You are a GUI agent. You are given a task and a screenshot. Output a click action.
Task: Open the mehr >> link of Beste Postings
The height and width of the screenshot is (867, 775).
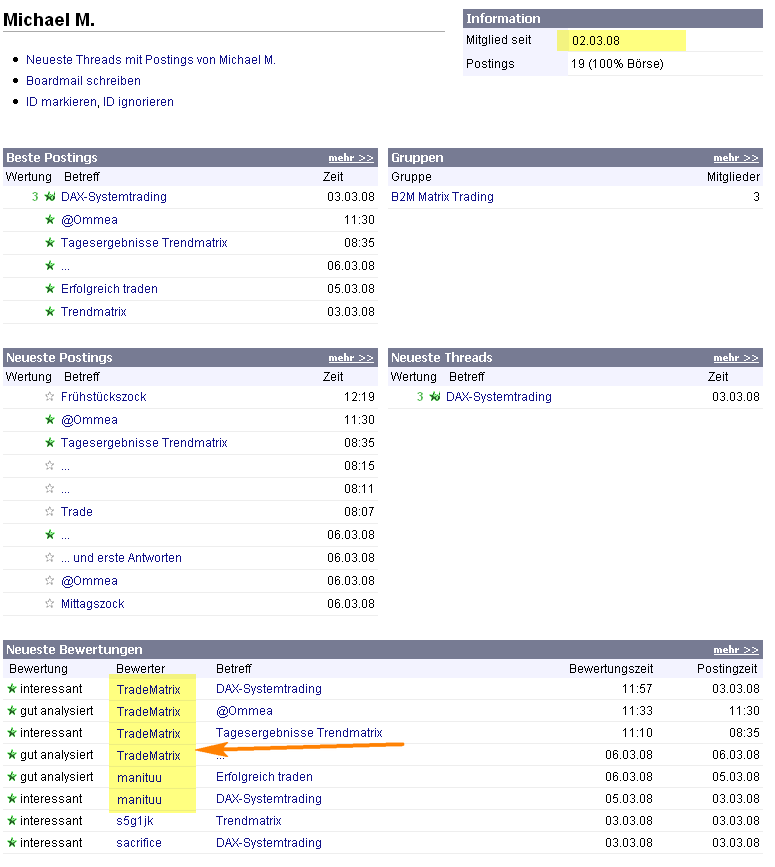[352, 157]
